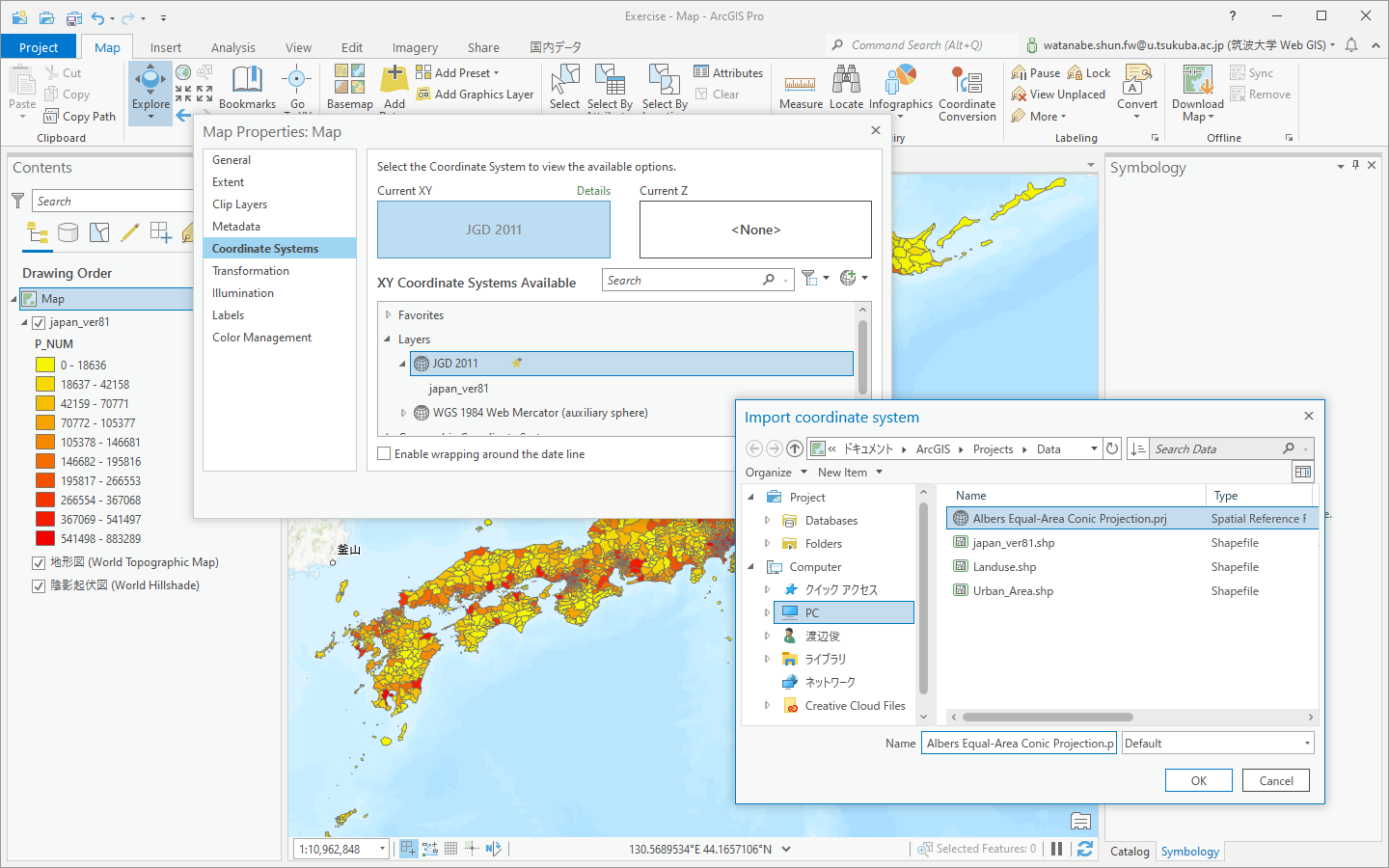The width and height of the screenshot is (1389, 868).
Task: Open Bookmarks in the Map ribbon
Action: (x=247, y=88)
